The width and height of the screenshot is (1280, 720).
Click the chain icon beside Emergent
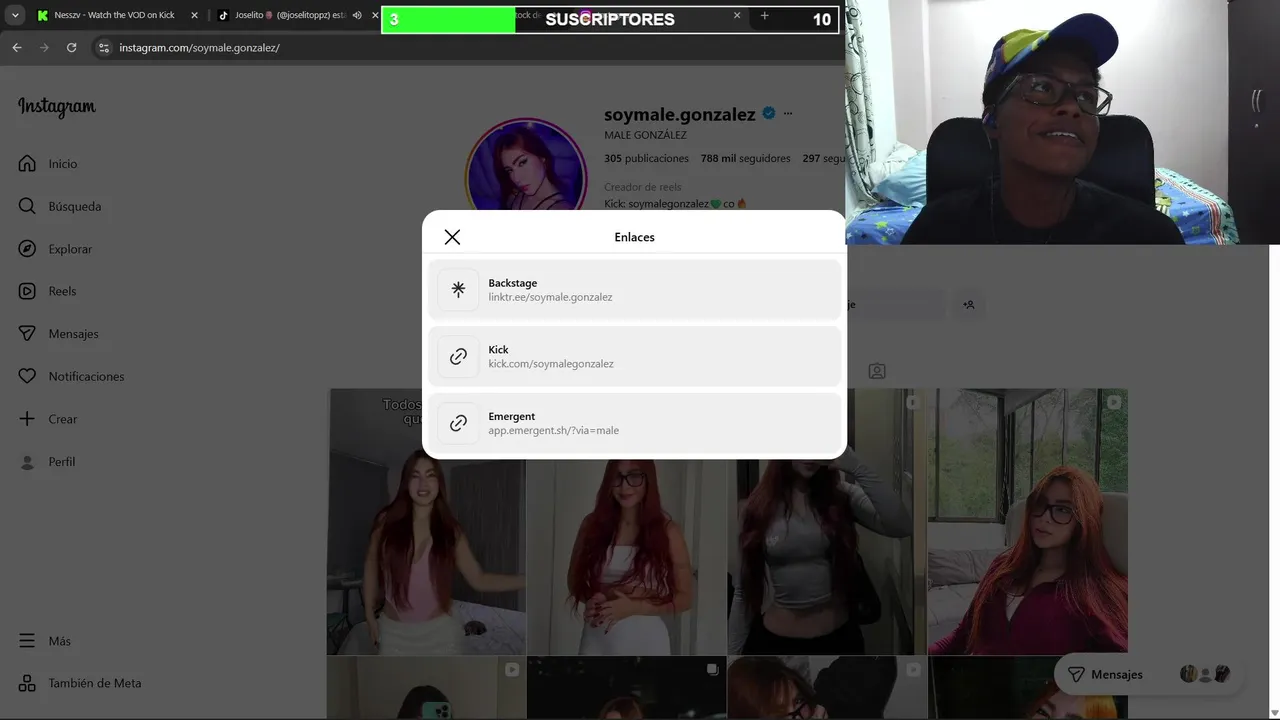[x=458, y=423]
